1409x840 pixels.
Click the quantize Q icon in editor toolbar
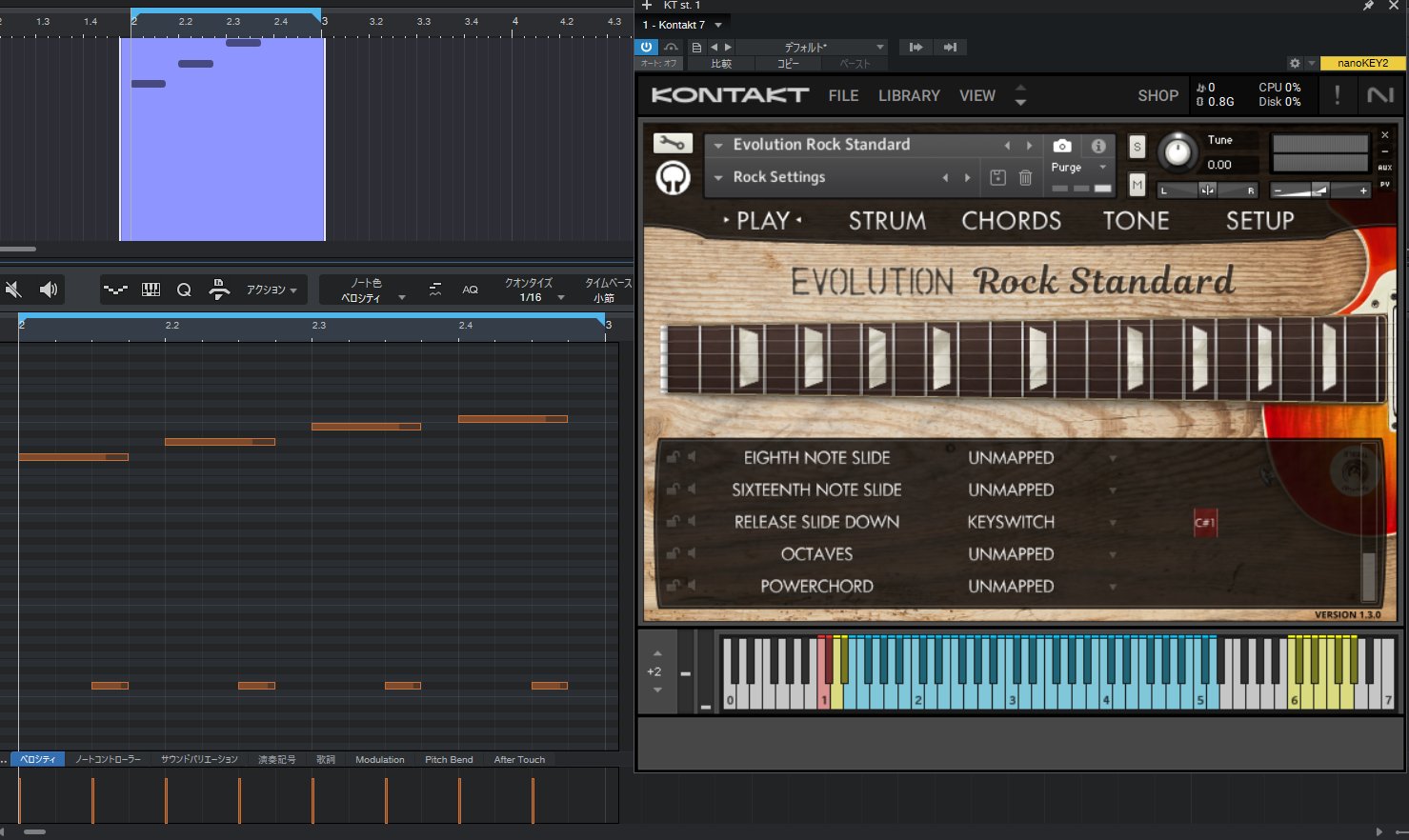click(x=184, y=290)
